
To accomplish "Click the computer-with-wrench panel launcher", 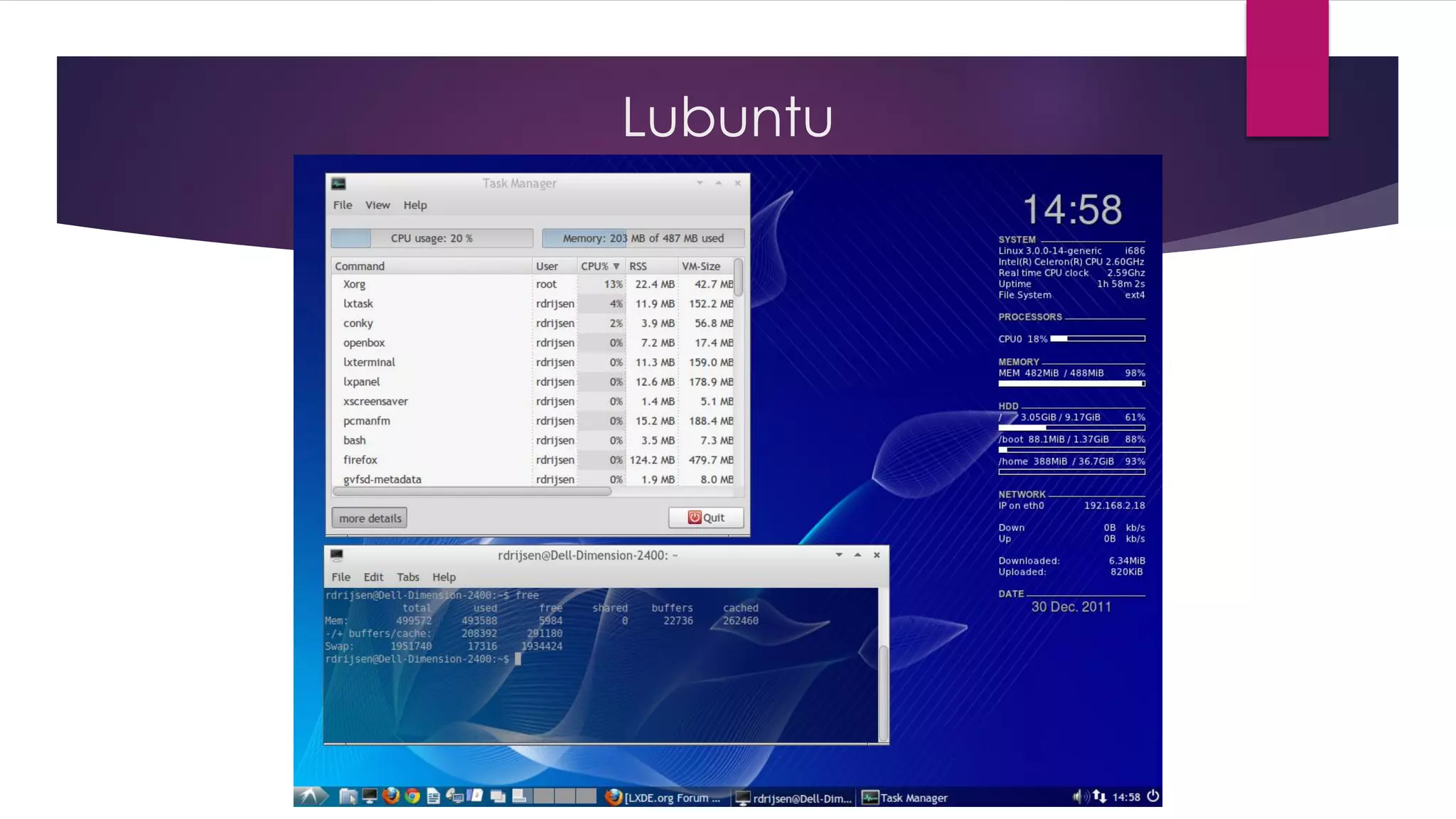I will 454,796.
